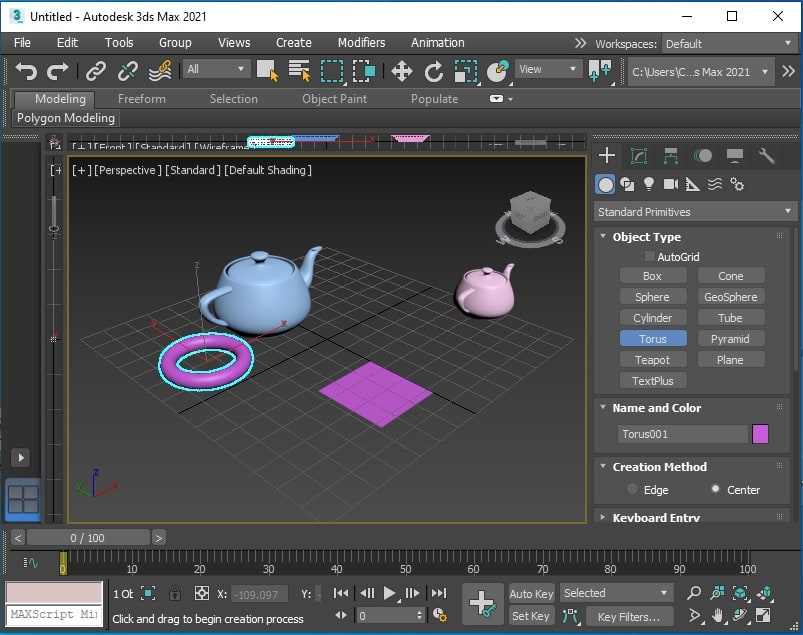The height and width of the screenshot is (635, 803).
Task: Open the Standard Primitives dropdown
Action: 694,211
